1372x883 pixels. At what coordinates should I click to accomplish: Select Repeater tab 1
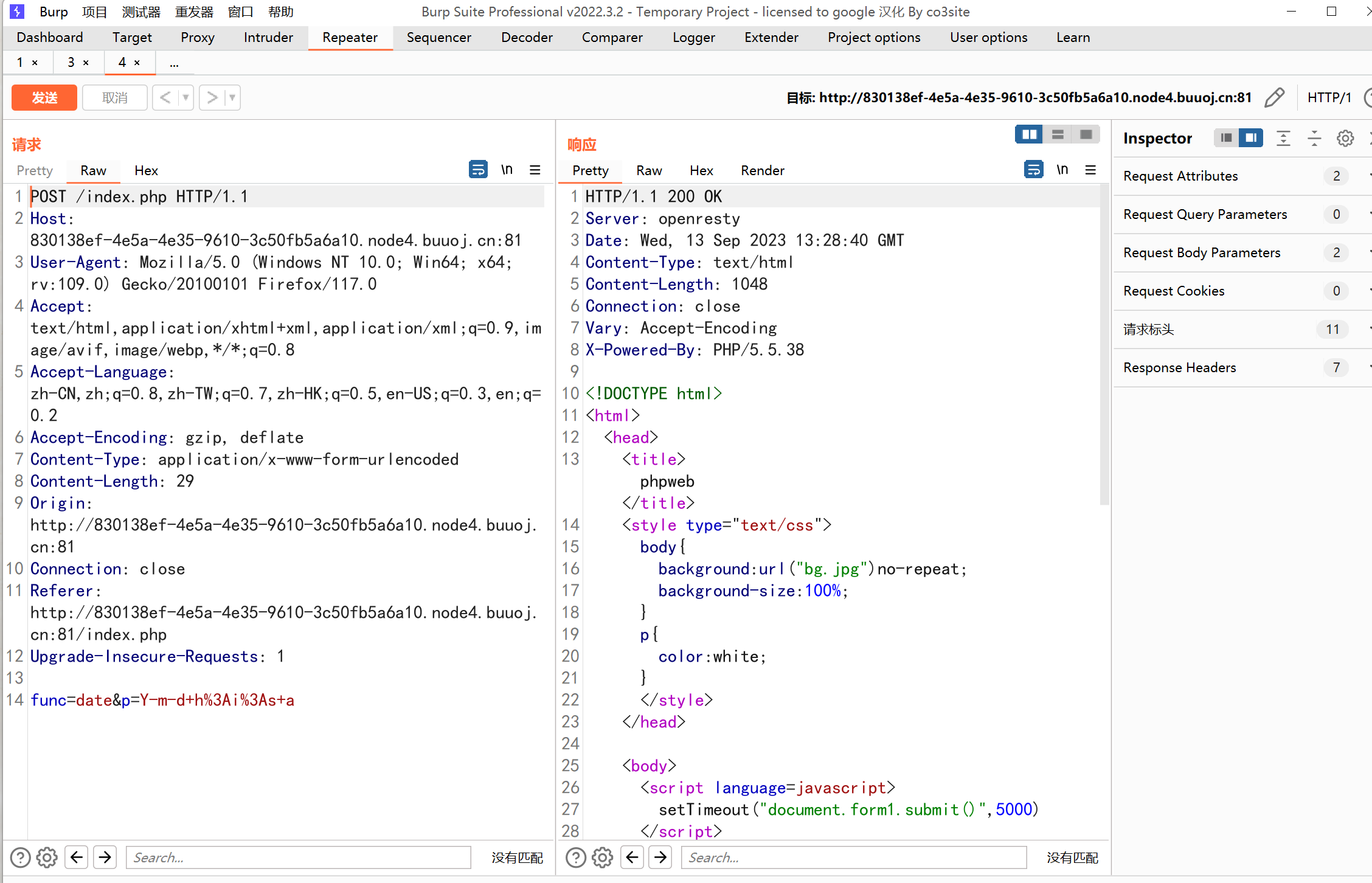coord(20,62)
